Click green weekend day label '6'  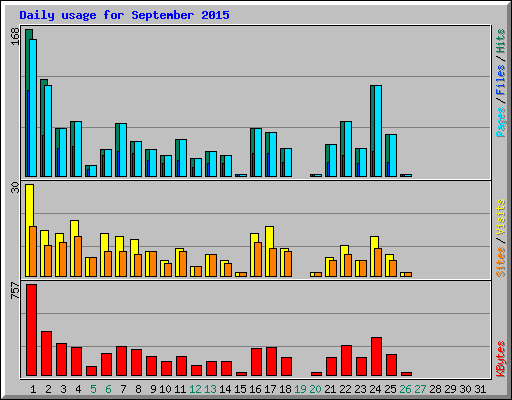coord(108,389)
